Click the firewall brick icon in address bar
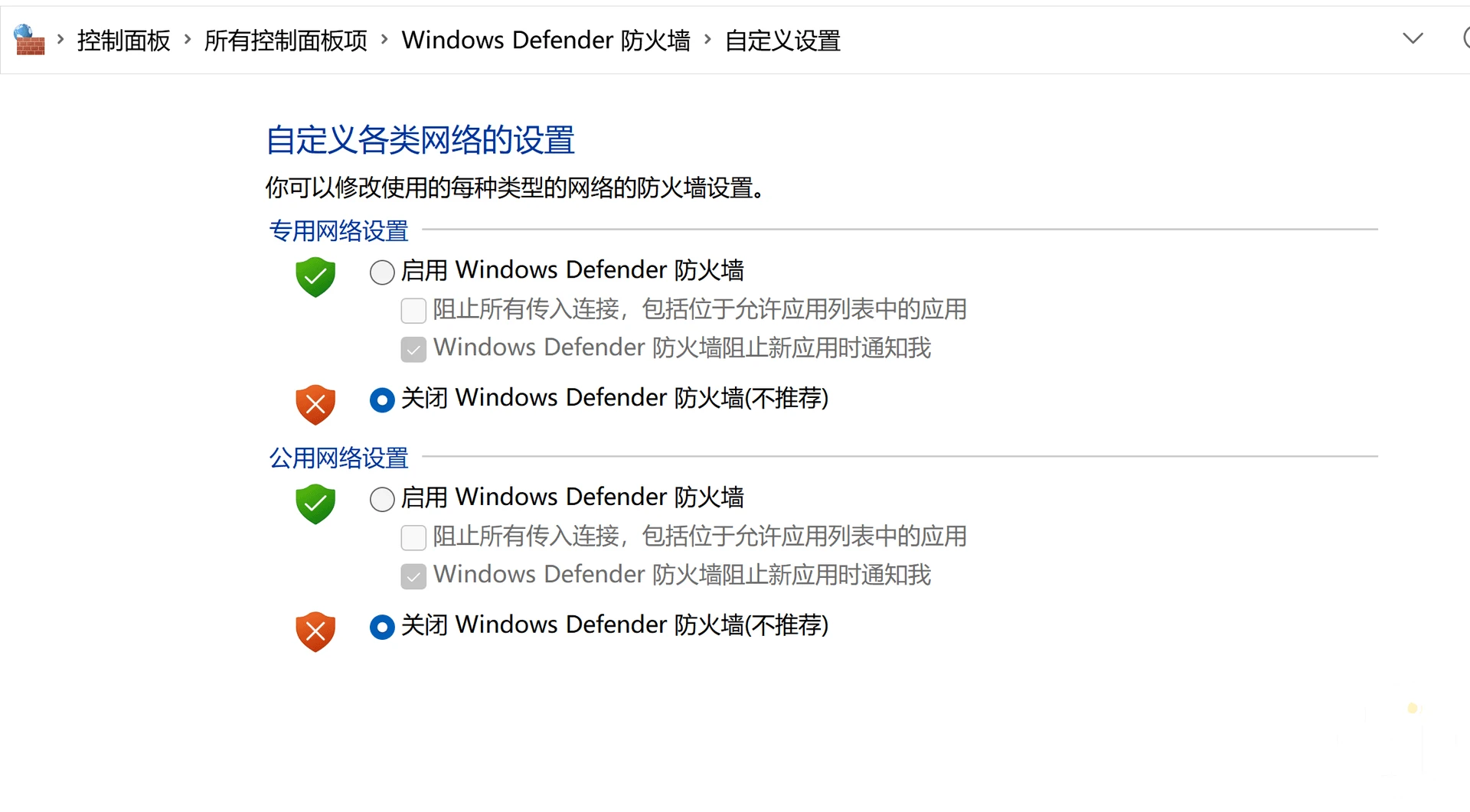Image resolution: width=1470 pixels, height=812 pixels. tap(30, 40)
